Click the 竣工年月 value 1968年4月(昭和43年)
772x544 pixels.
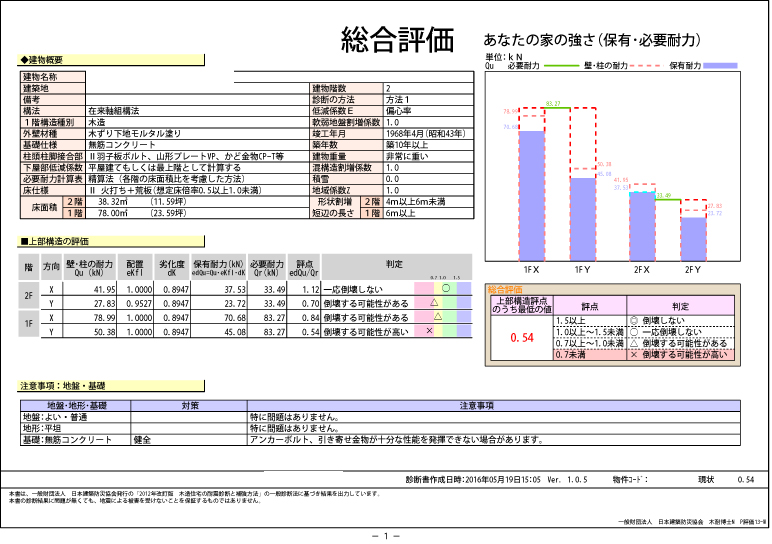coord(425,134)
